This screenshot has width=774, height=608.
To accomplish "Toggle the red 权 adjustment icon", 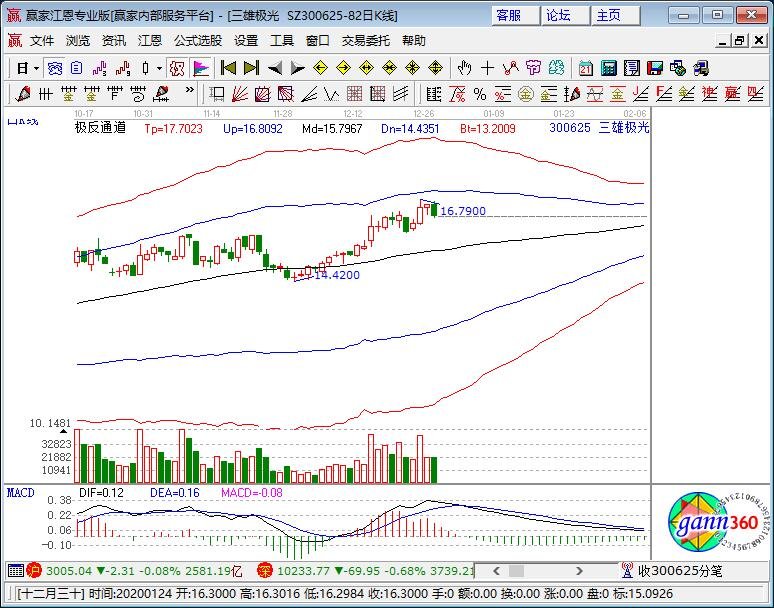I will coord(177,68).
